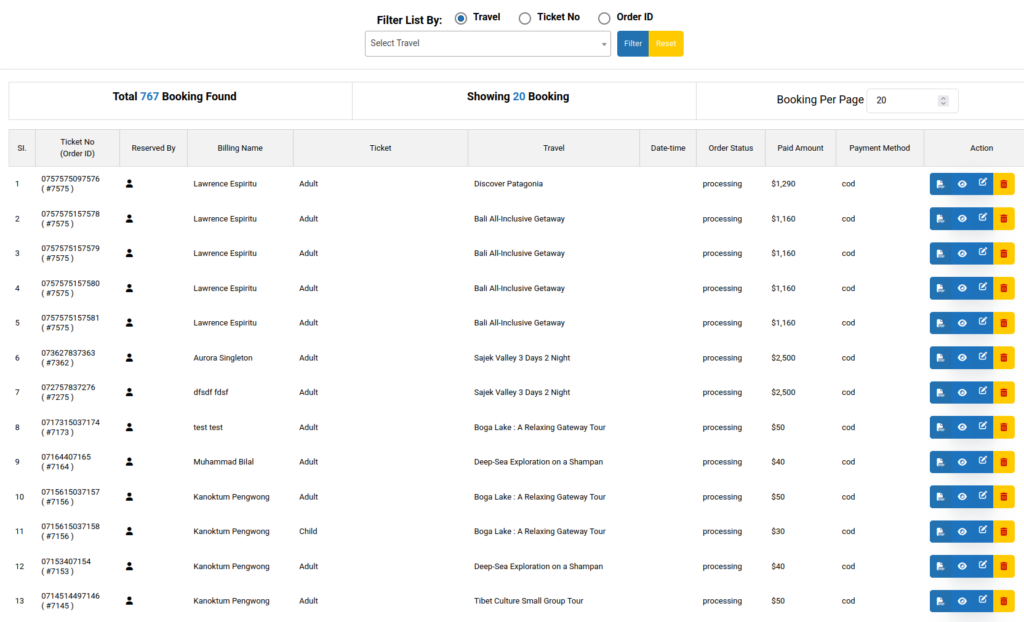Click the blue Filter button
Viewport: 1024px width, 622px height.
[x=633, y=44]
